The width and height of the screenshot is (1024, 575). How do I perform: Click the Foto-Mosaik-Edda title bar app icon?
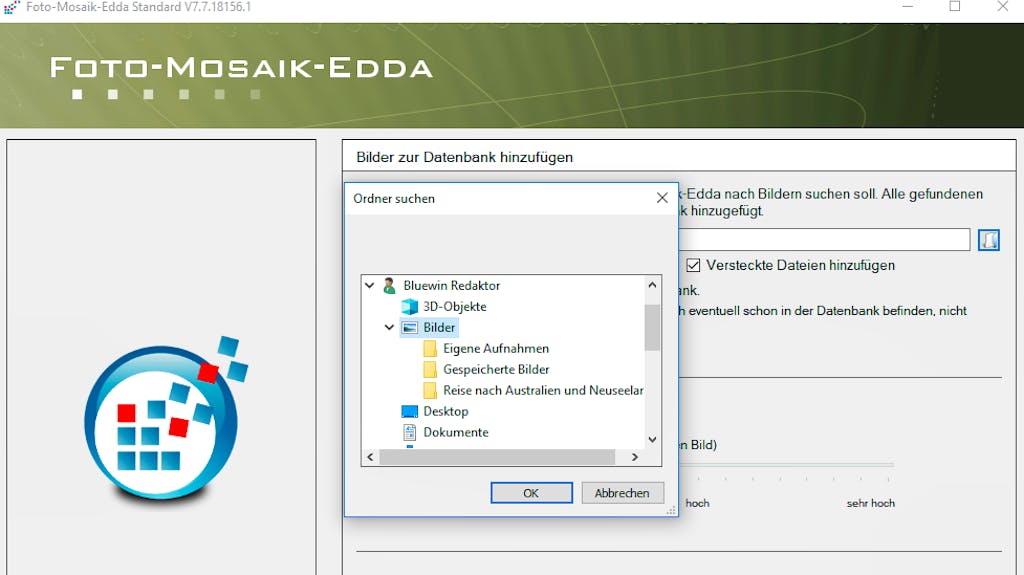tap(11, 7)
